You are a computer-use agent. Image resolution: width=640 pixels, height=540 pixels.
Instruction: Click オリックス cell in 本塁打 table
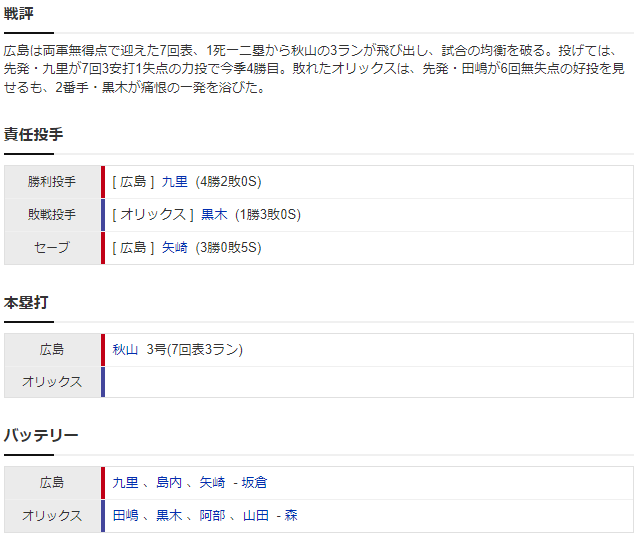52,382
